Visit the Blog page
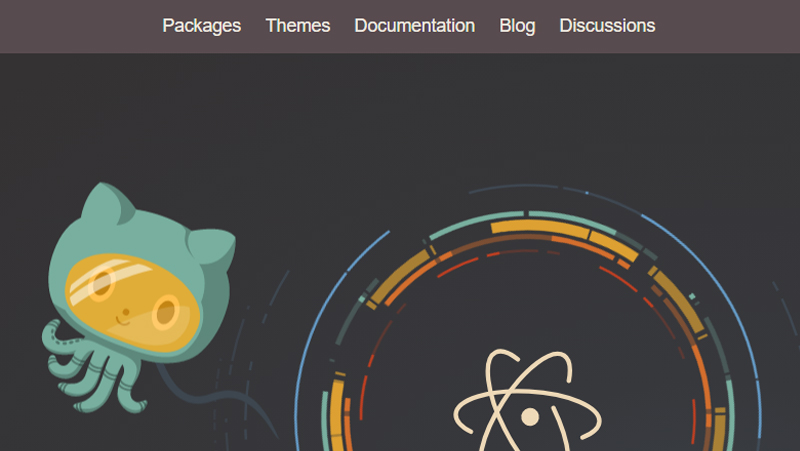Screen dimensions: 800x451 coord(517,26)
